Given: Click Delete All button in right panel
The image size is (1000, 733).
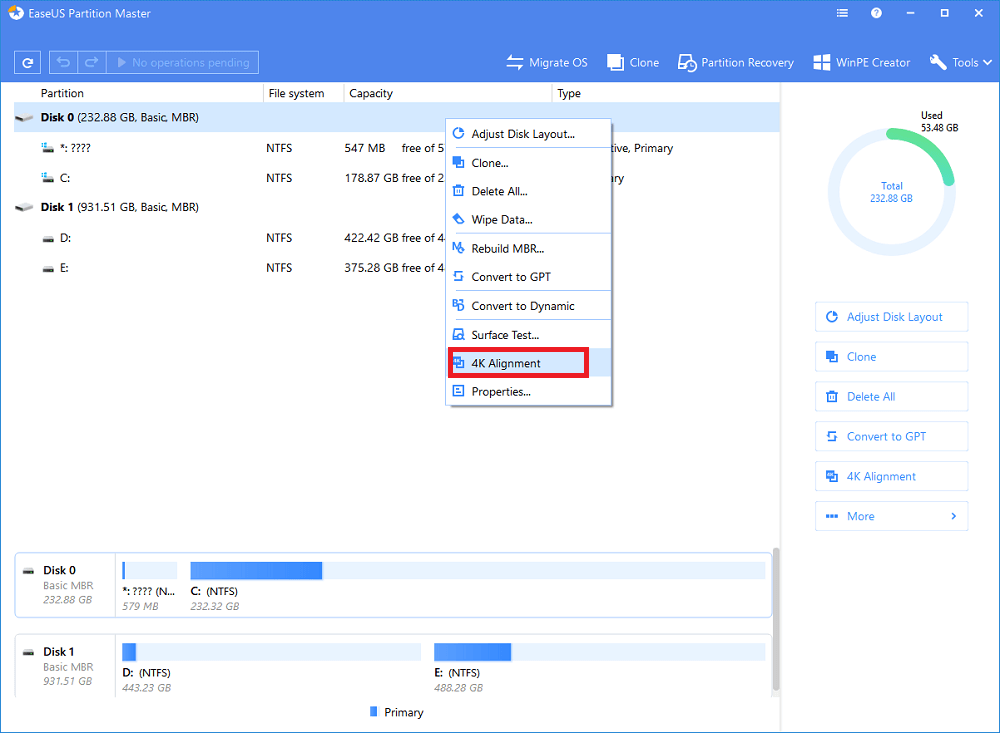Looking at the screenshot, I should [891, 397].
